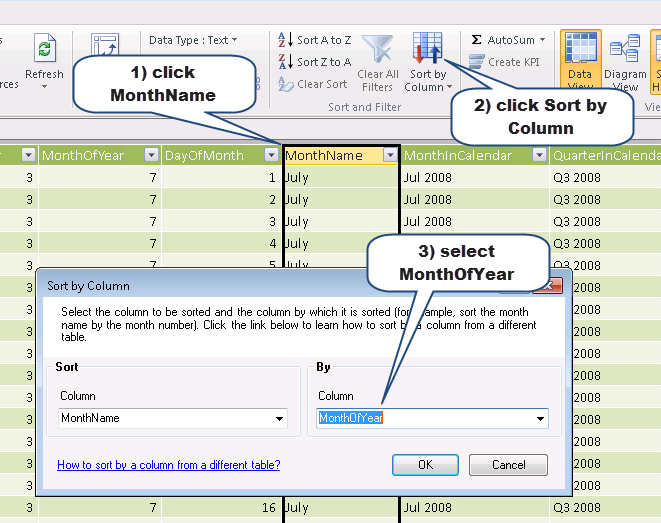661x523 pixels.
Task: Click the first row Q3 2008 cell
Action: (x=605, y=177)
